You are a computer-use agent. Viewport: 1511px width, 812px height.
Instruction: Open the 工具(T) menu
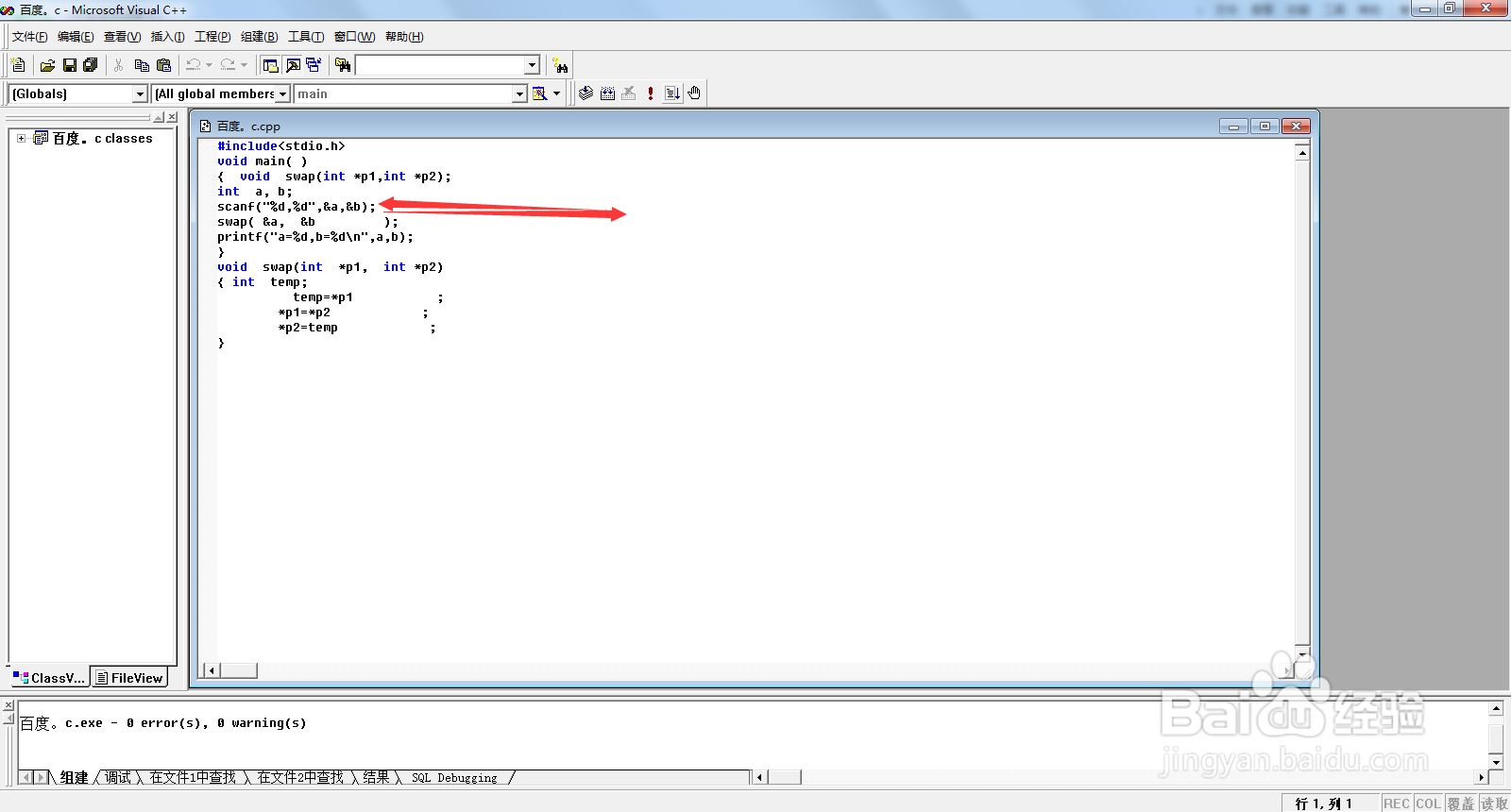tap(305, 37)
